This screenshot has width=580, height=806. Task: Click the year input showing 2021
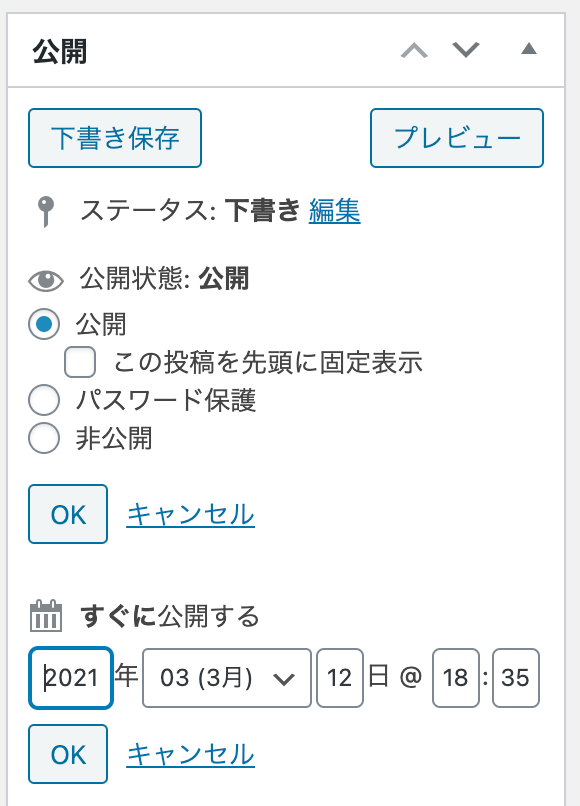[x=68, y=678]
